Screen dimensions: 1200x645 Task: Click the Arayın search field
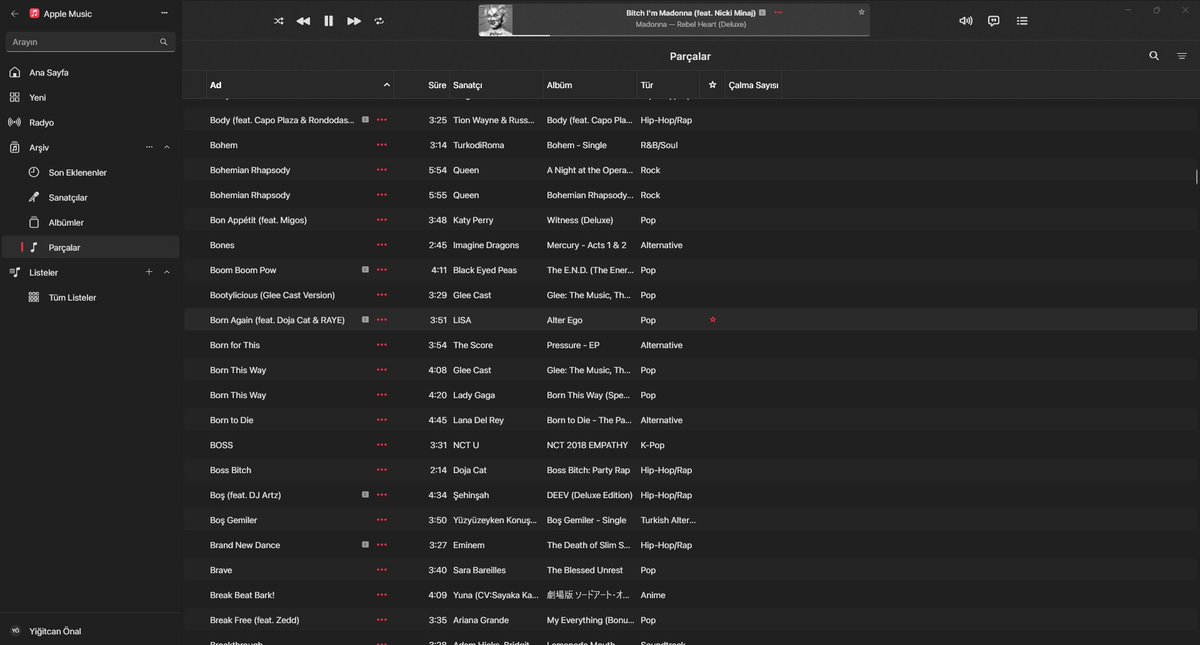tap(90, 42)
